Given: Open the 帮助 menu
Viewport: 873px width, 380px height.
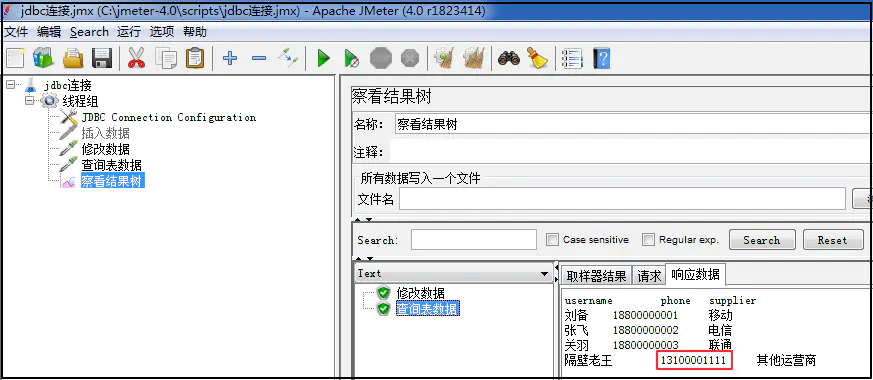Looking at the screenshot, I should 195,32.
